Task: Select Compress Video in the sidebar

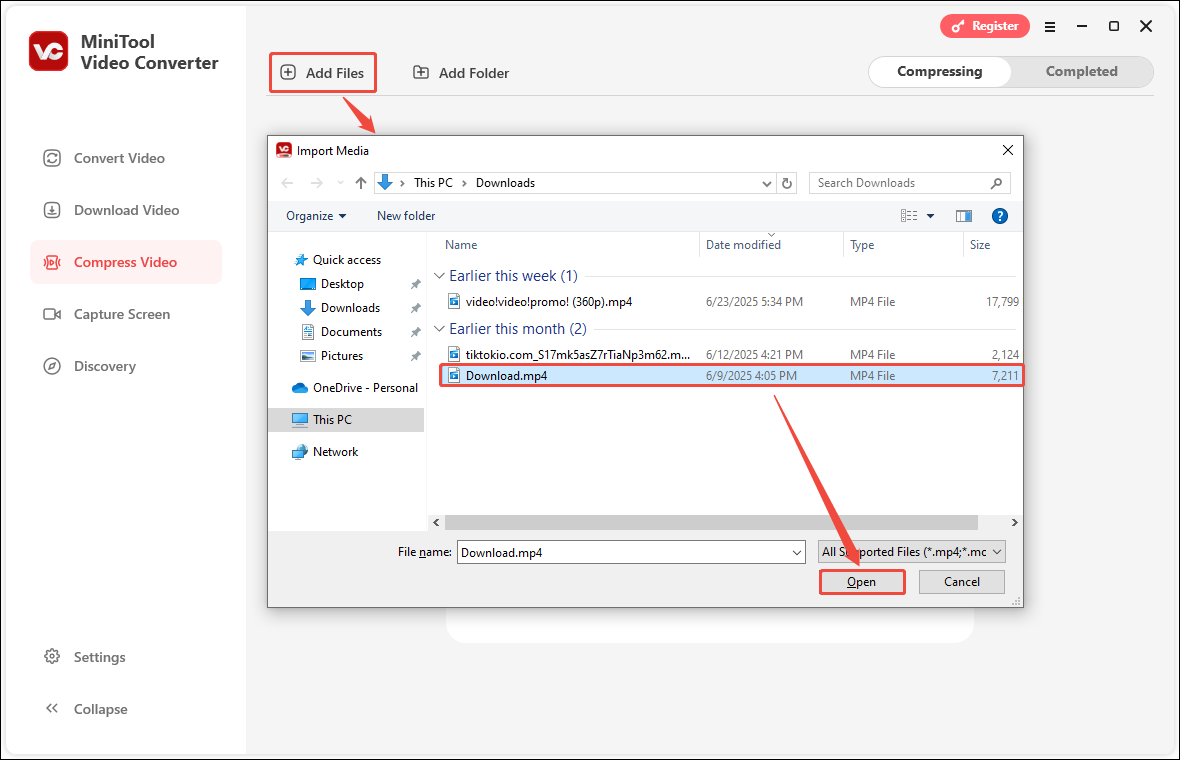Action: point(126,262)
